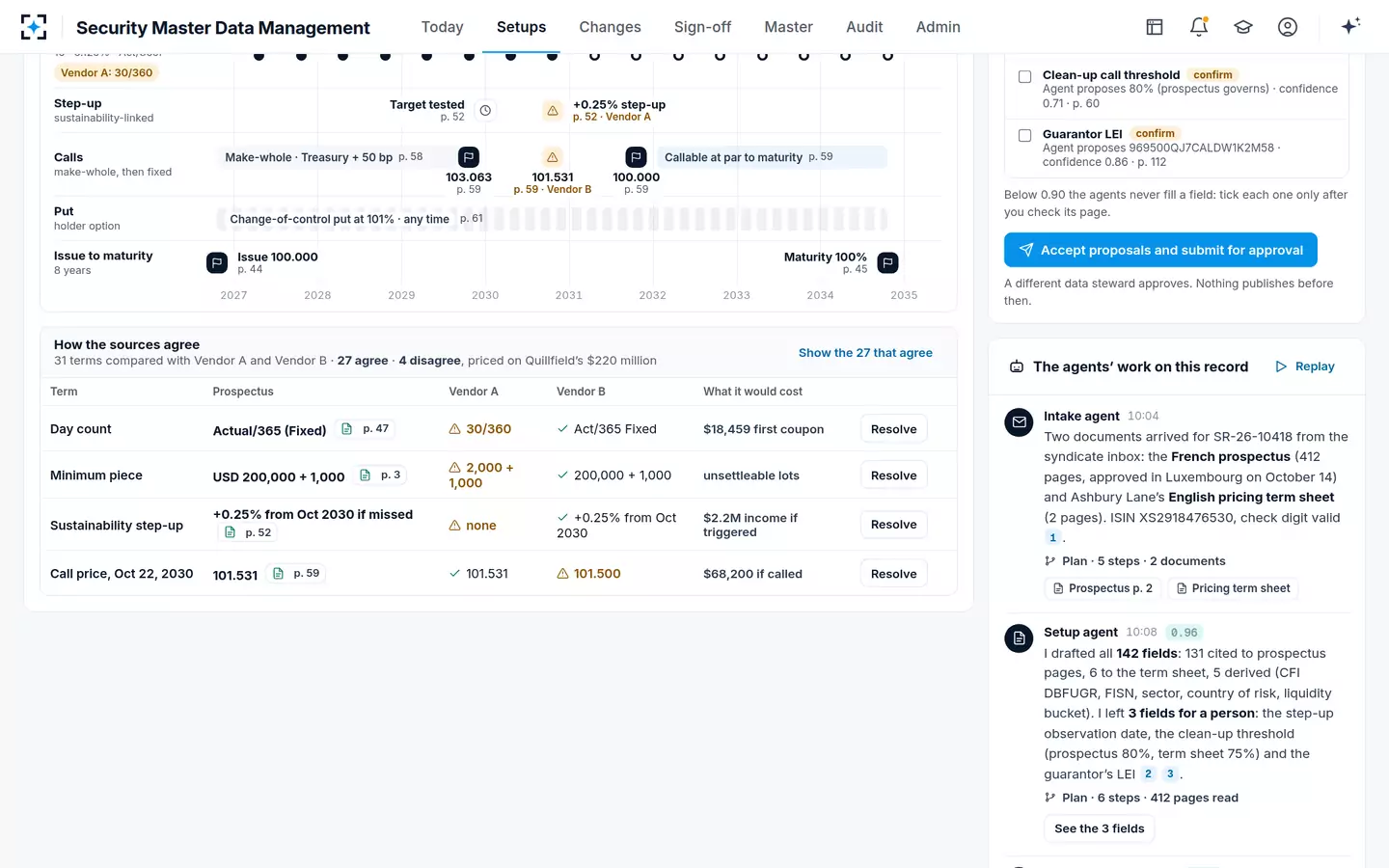
Task: Open the user account icon
Action: pyautogui.click(x=1288, y=27)
